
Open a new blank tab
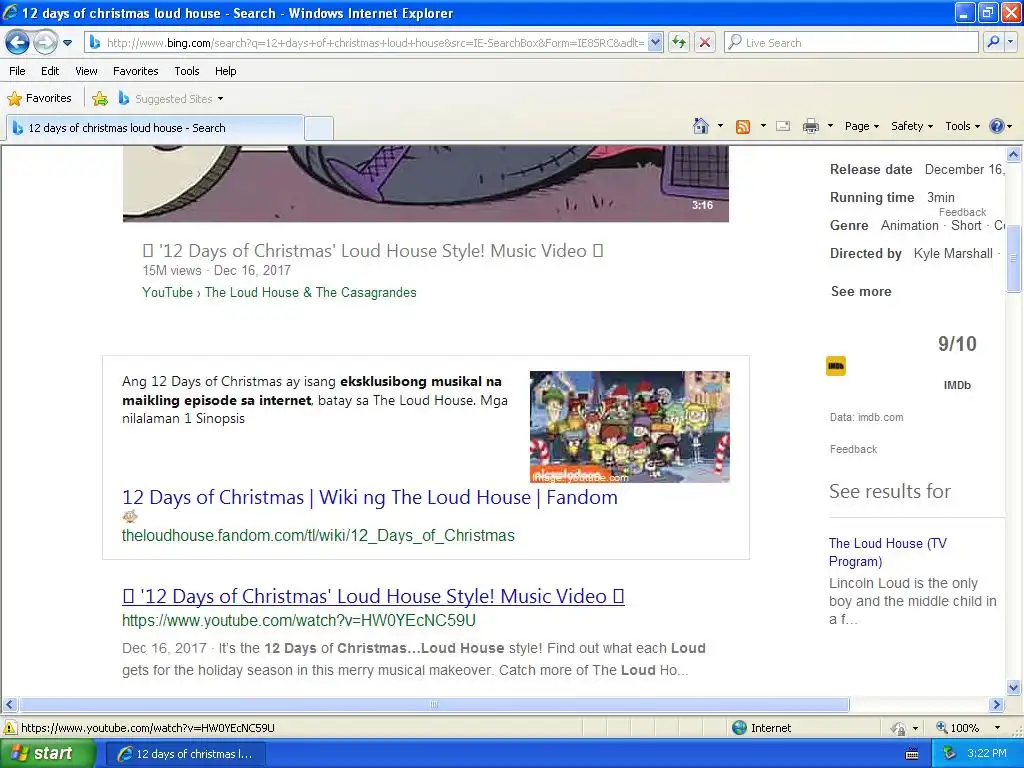click(x=319, y=129)
